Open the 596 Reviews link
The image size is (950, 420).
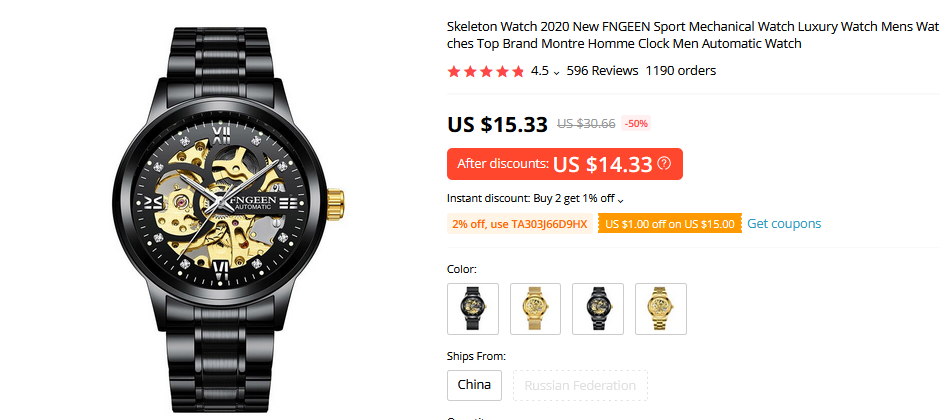click(x=602, y=71)
